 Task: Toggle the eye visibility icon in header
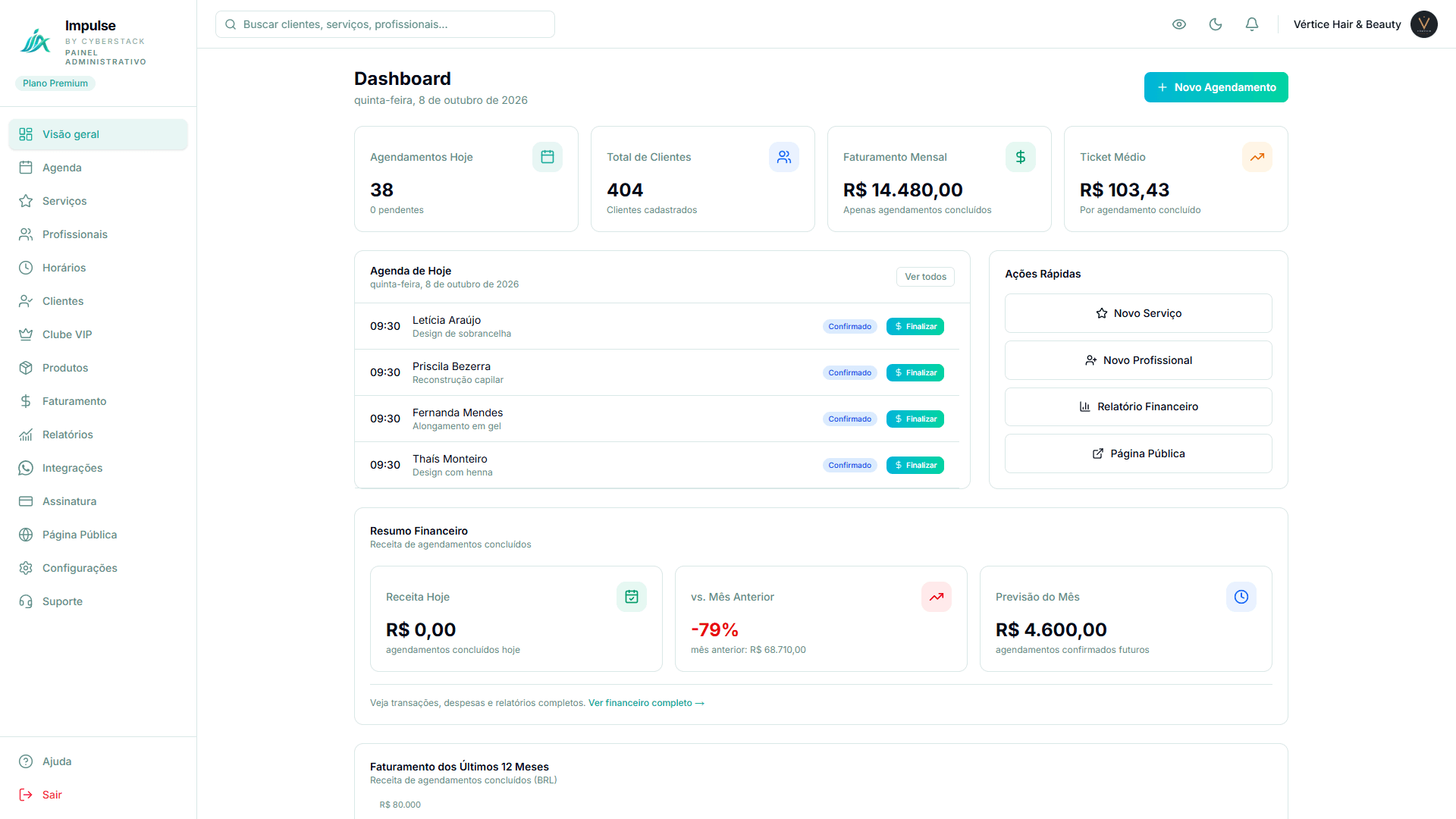1179,24
